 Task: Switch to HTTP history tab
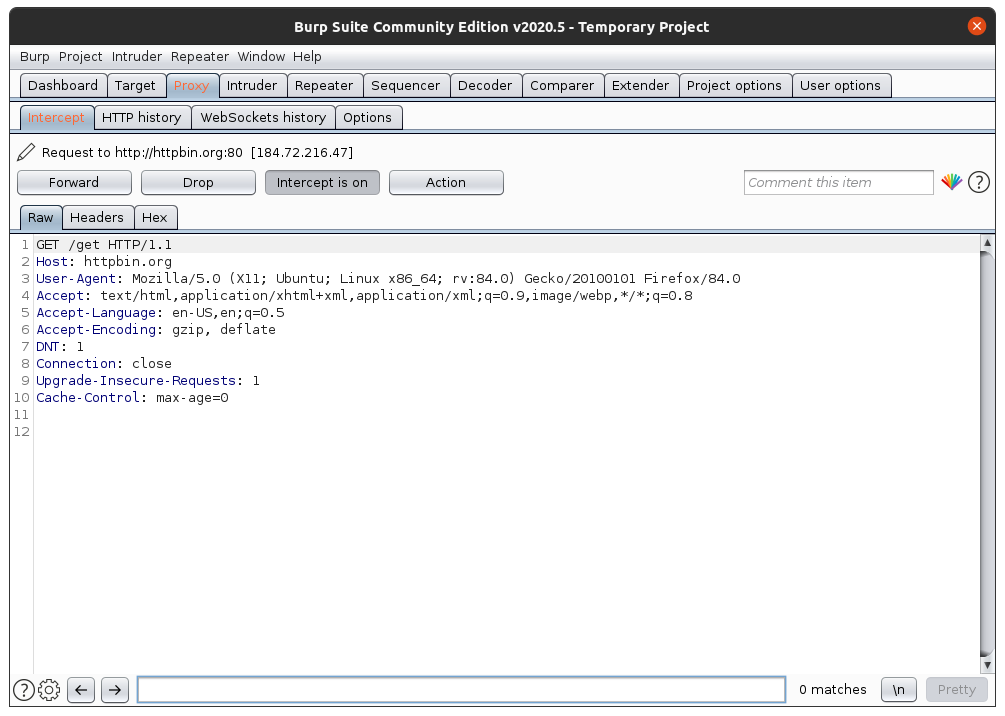click(x=141, y=117)
